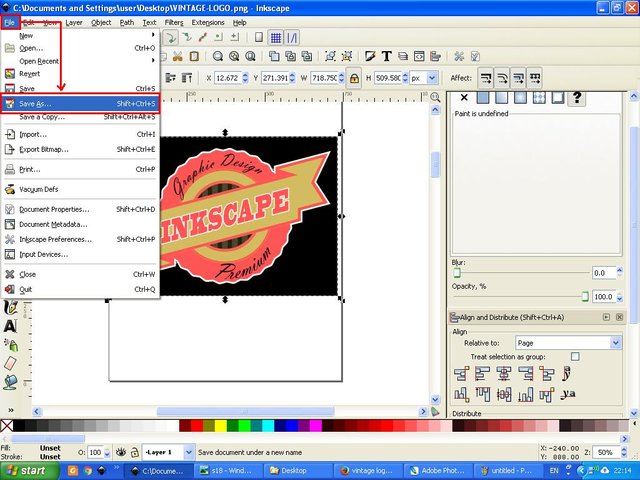The image size is (640, 480).
Task: Click the yellow color swatch
Action: pos(221,426)
